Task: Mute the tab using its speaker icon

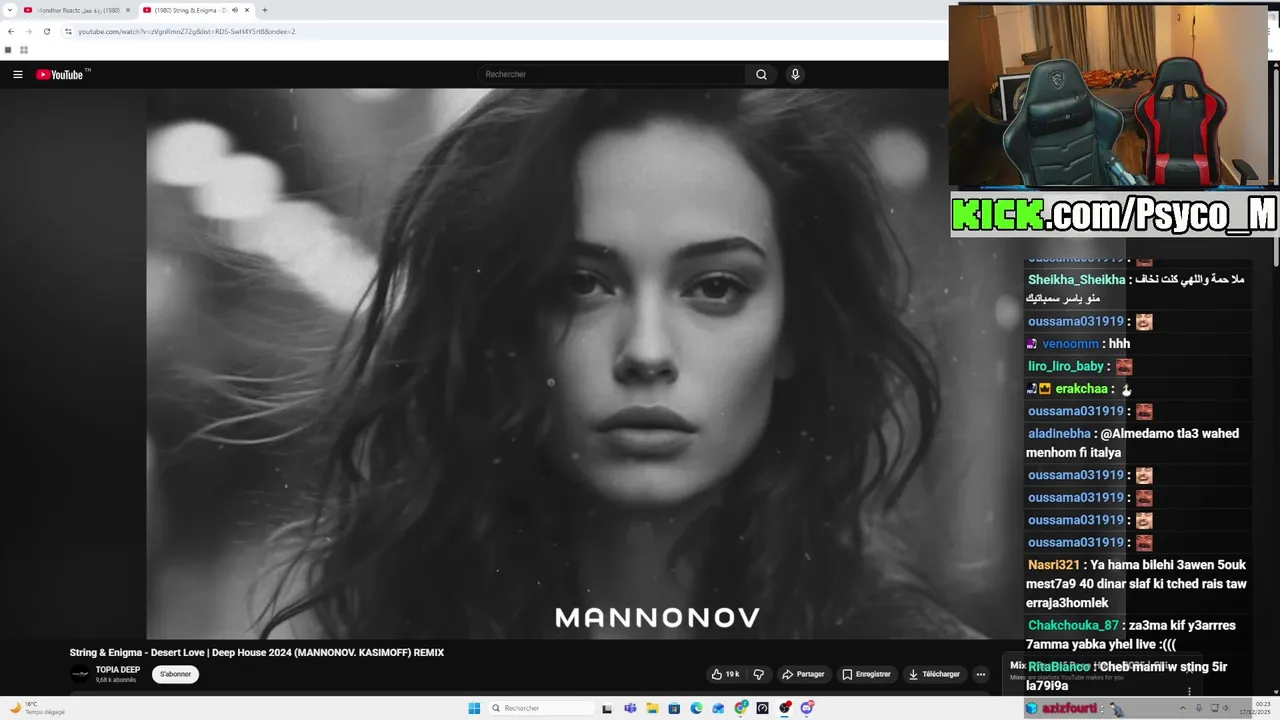Action: point(235,10)
